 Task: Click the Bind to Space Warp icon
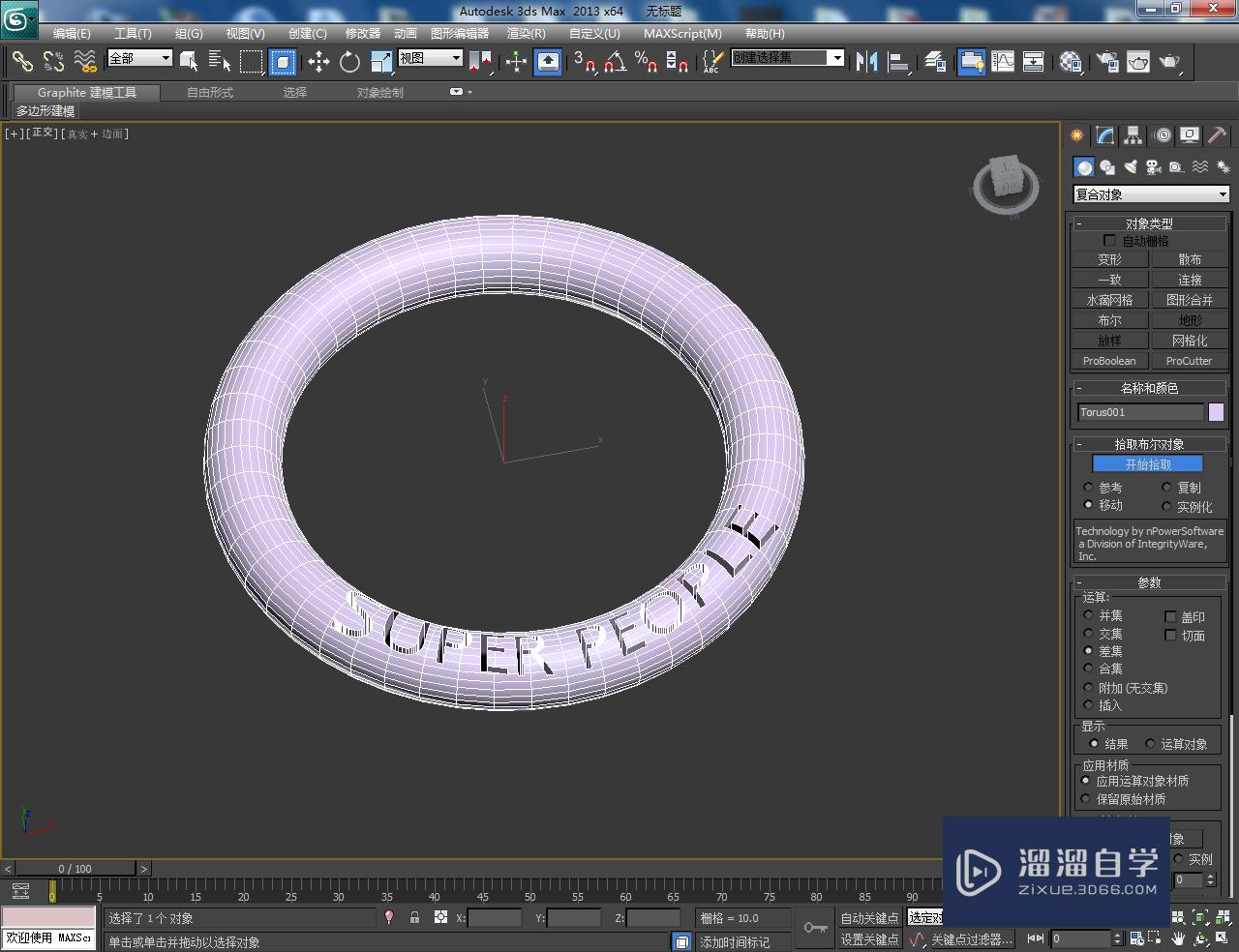tap(85, 62)
